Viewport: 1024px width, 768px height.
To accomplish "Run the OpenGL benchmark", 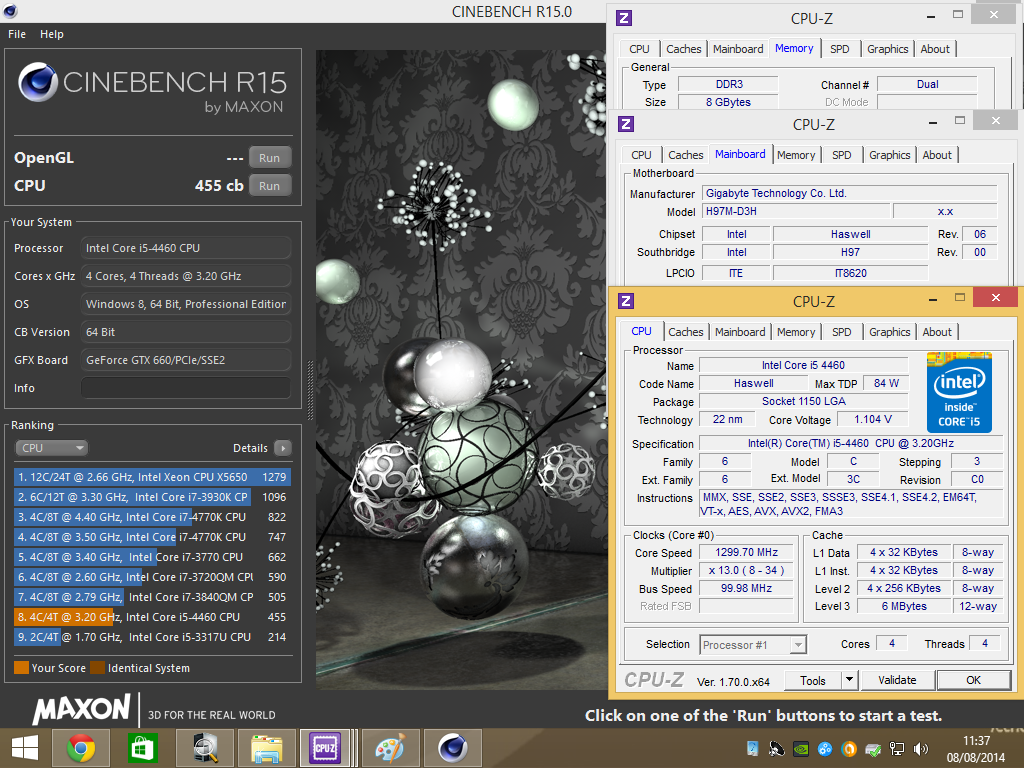I will 269,158.
